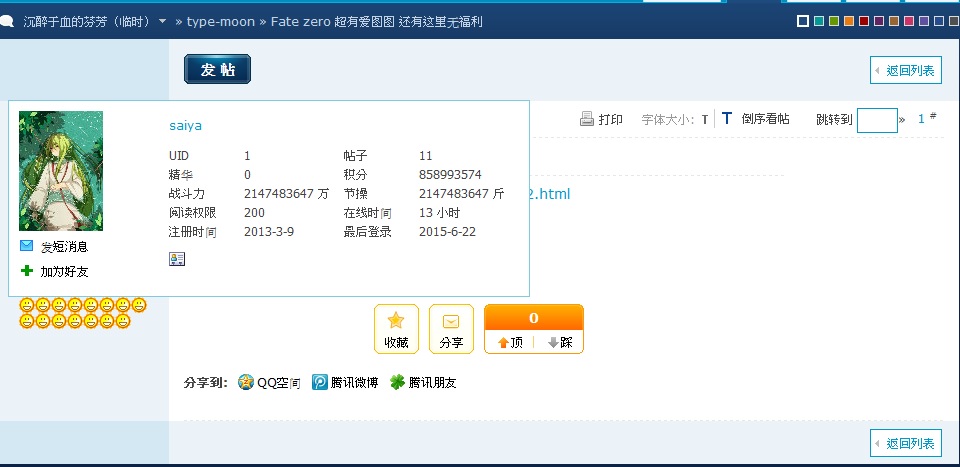Click the 收藏 favorite star button
Image resolution: width=960 pixels, height=467 pixels.
click(x=396, y=329)
